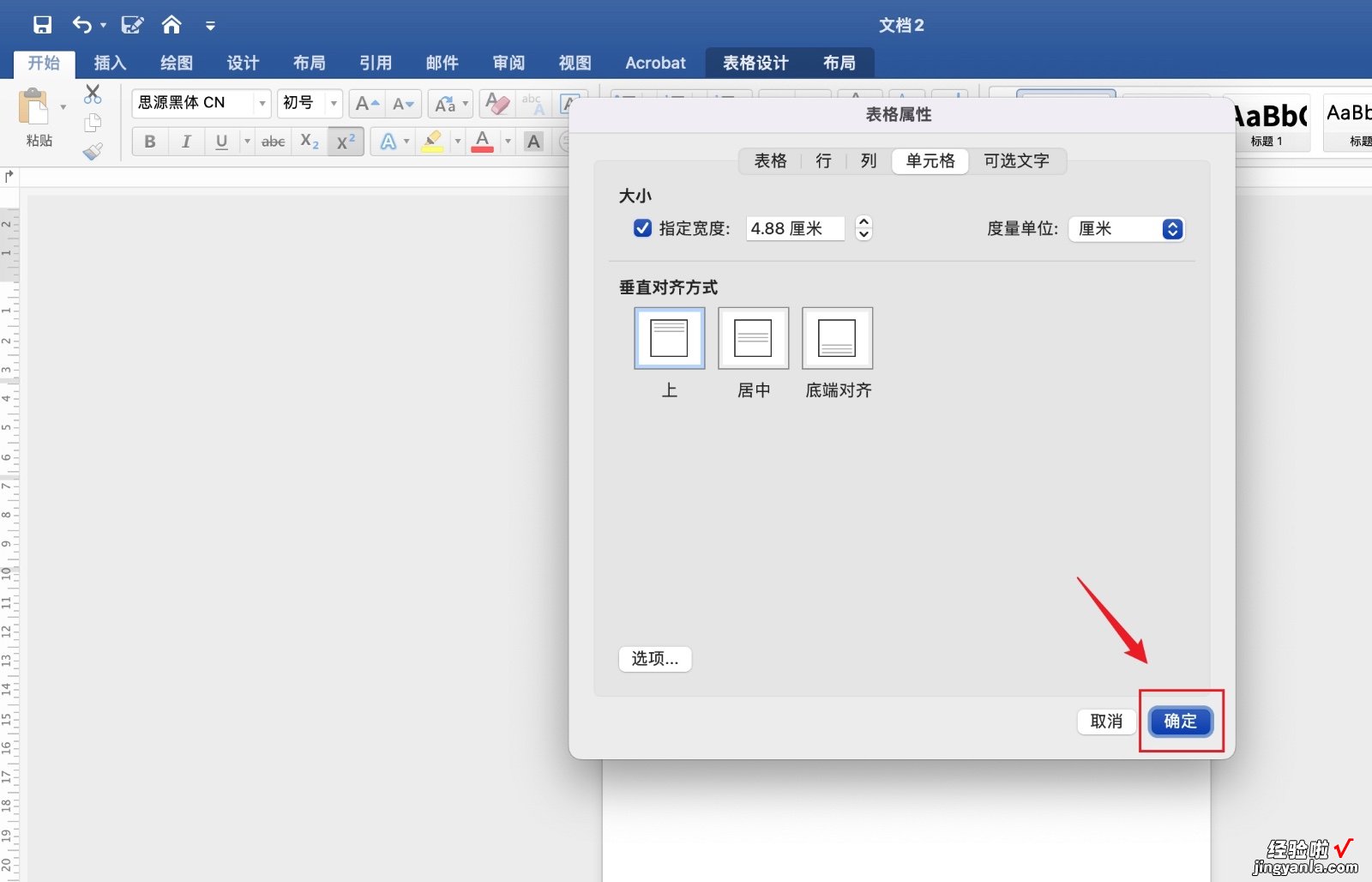Click the yellow text highlight color icon
The image size is (1372, 882).
pyautogui.click(x=433, y=142)
